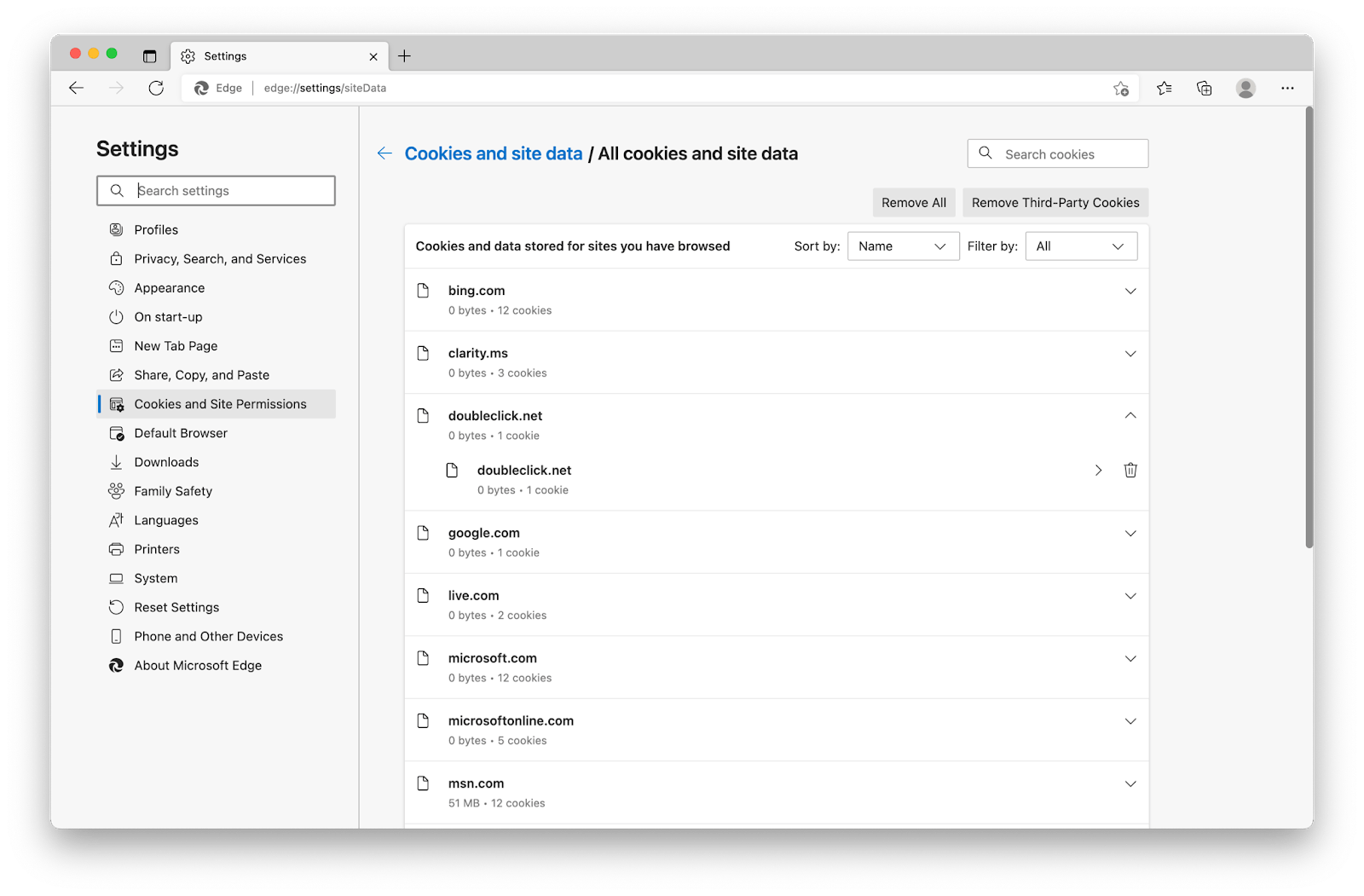Viewport: 1364px width, 896px height.
Task: Open the Filter by All dropdown
Action: point(1081,246)
